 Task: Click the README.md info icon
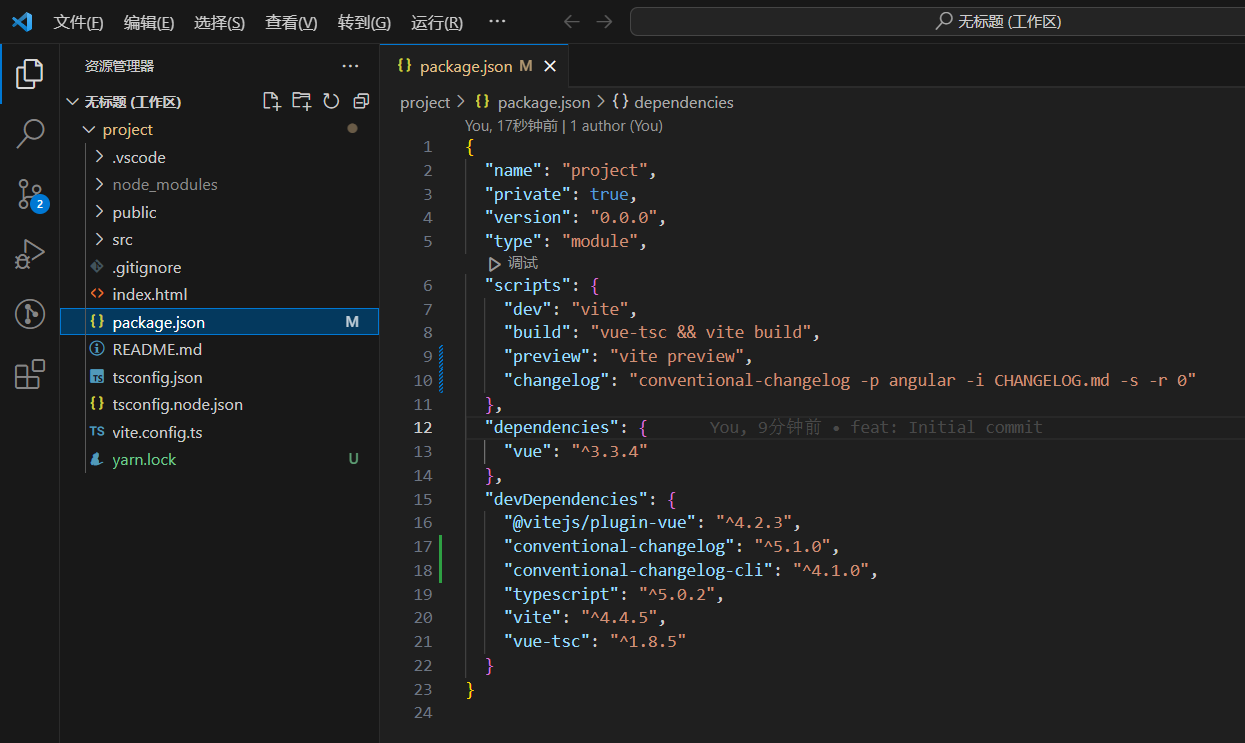(97, 349)
